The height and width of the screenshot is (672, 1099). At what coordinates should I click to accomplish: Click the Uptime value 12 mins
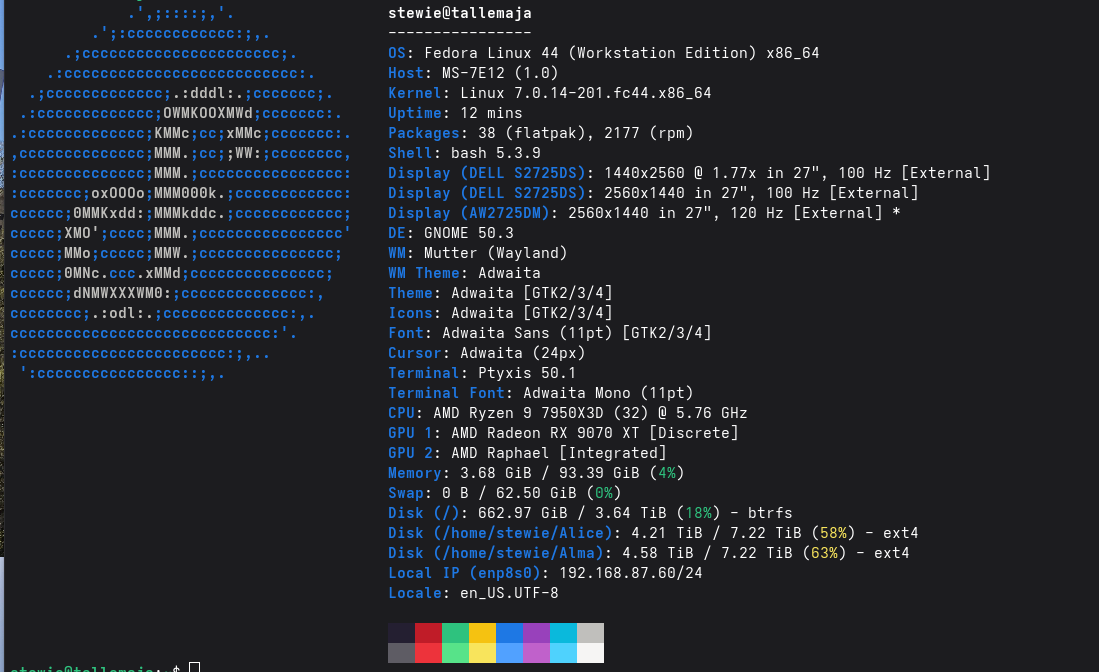pyautogui.click(x=491, y=113)
